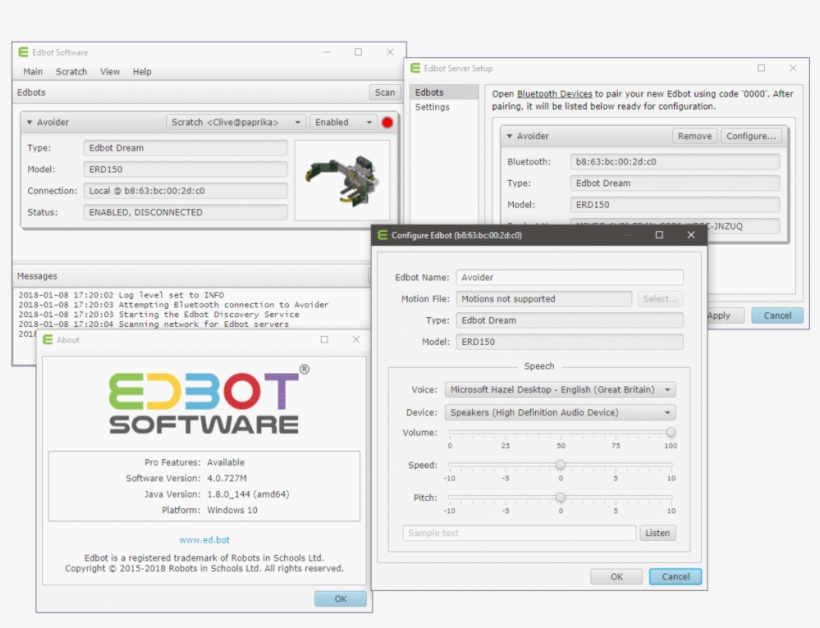
Task: Collapse the Avoider panel in Edbot Software
Action: (29, 122)
